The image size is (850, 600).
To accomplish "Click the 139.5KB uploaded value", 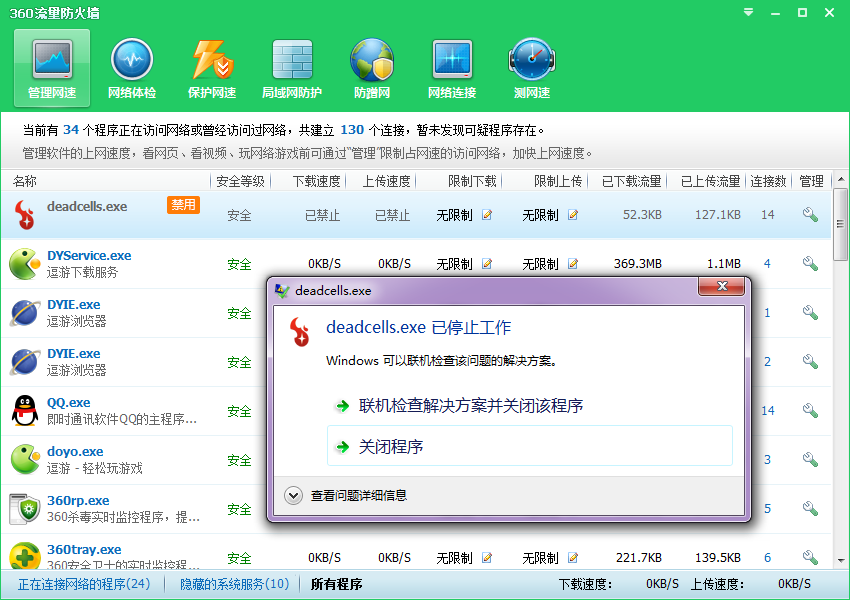I will 718,558.
